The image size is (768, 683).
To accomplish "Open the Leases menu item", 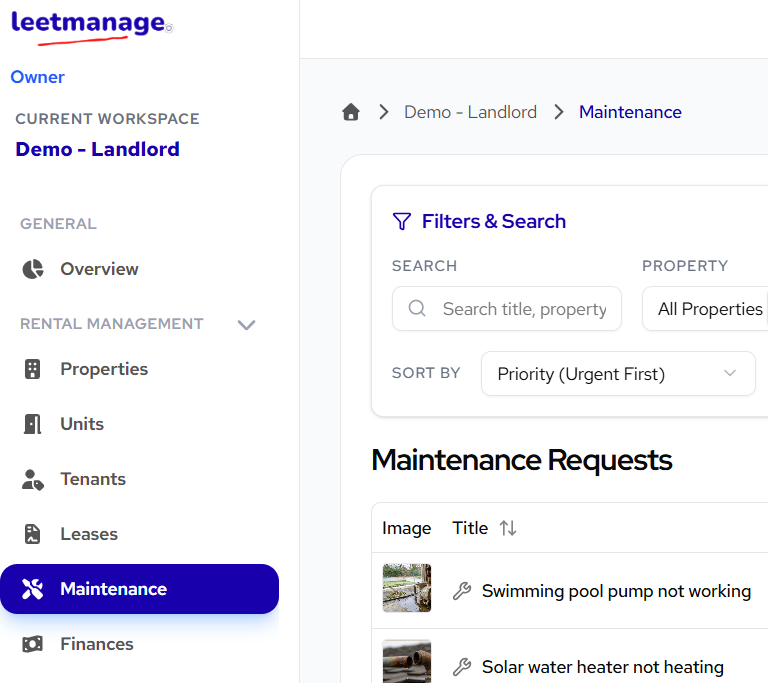I will 89,534.
